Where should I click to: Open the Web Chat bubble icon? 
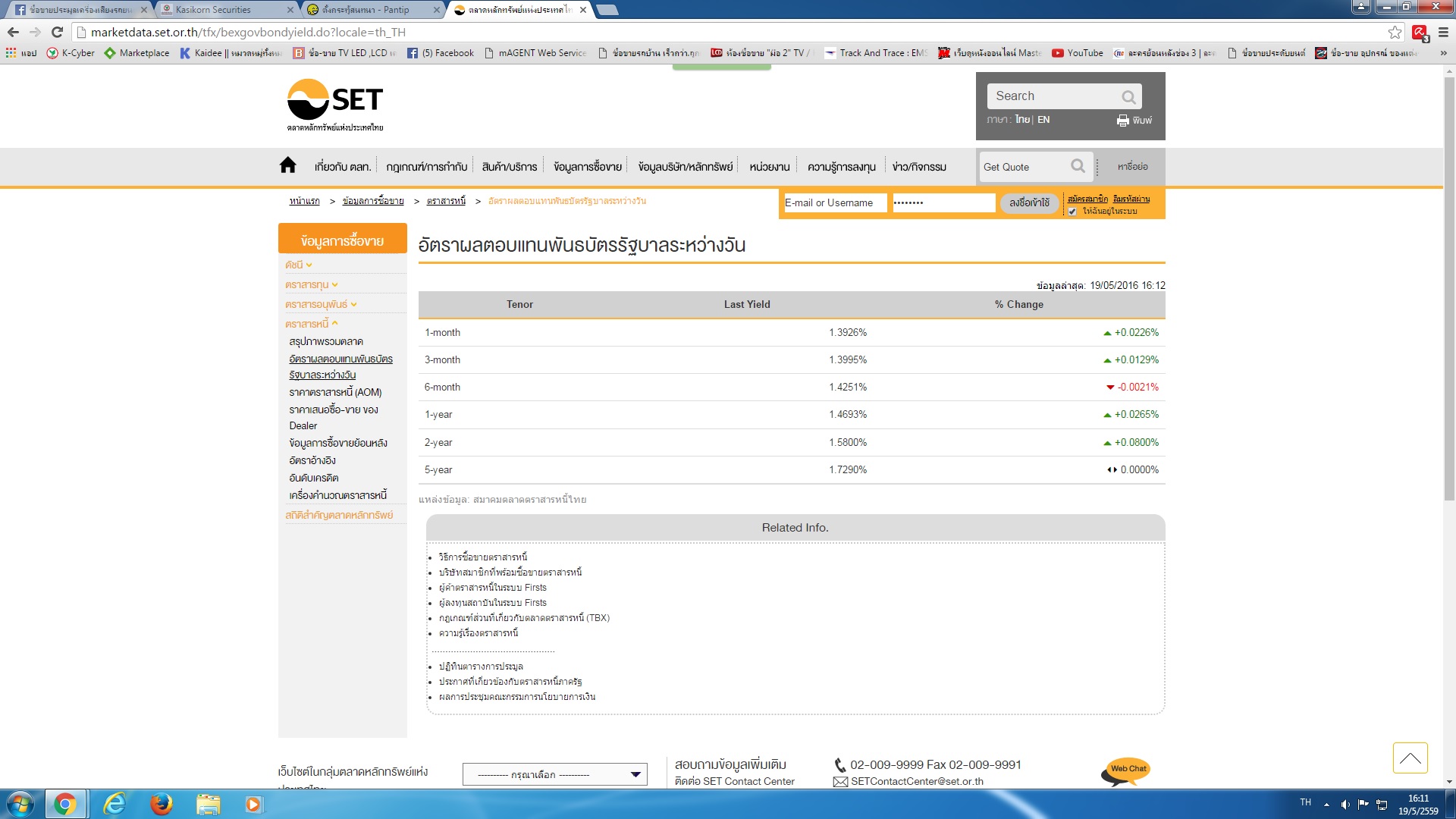tap(1125, 771)
